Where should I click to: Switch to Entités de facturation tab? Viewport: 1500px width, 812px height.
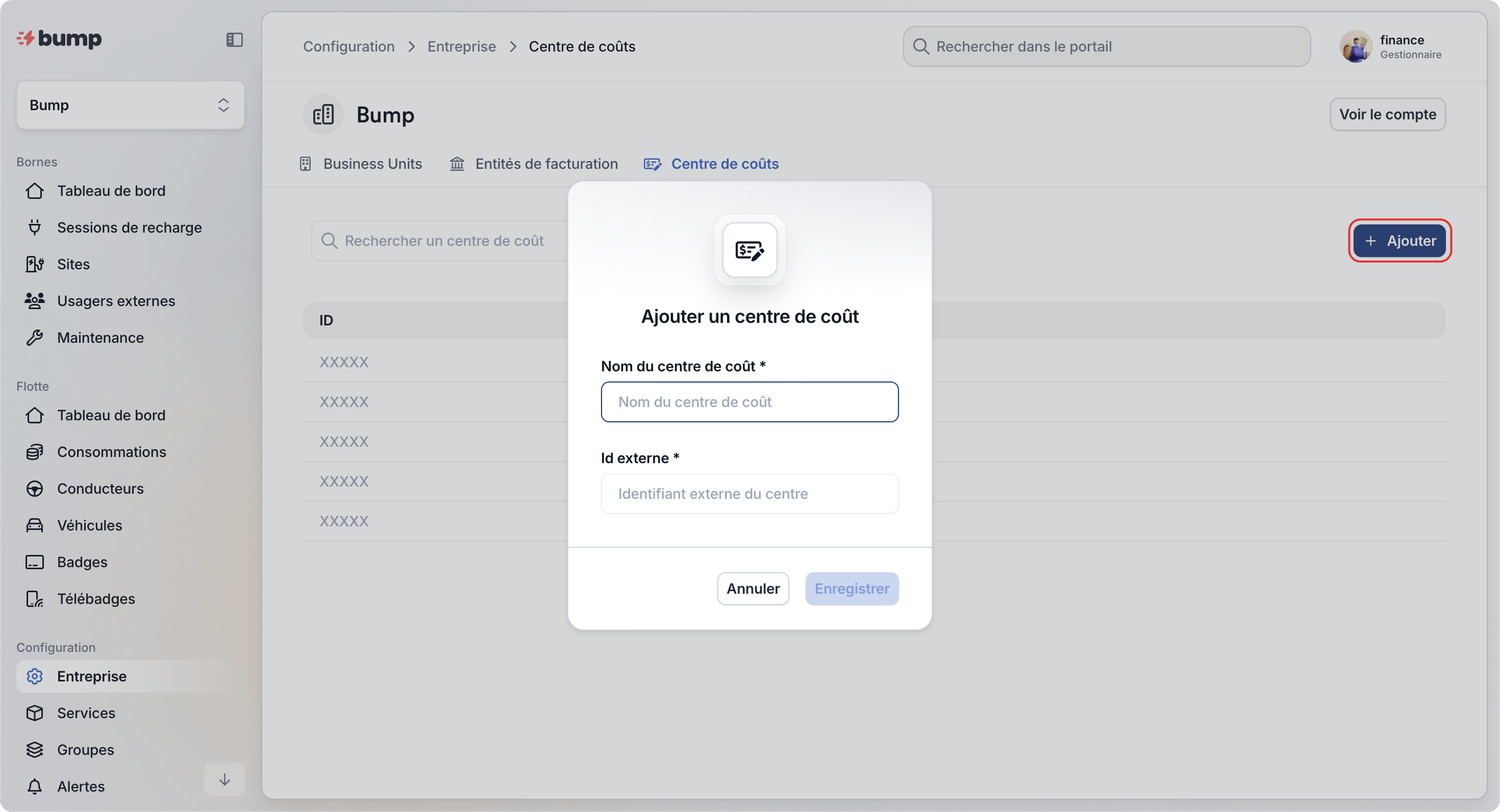533,164
